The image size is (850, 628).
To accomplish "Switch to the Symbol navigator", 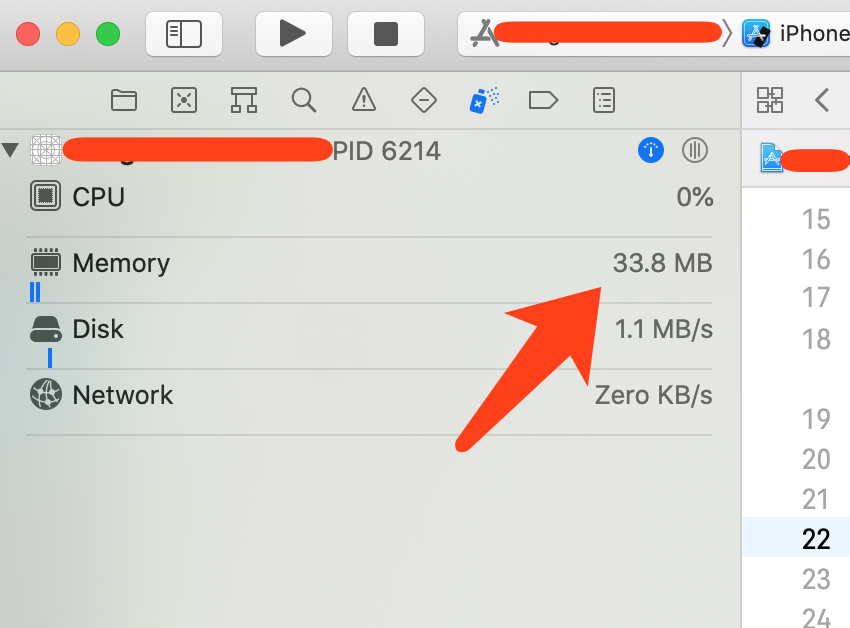I will (243, 100).
